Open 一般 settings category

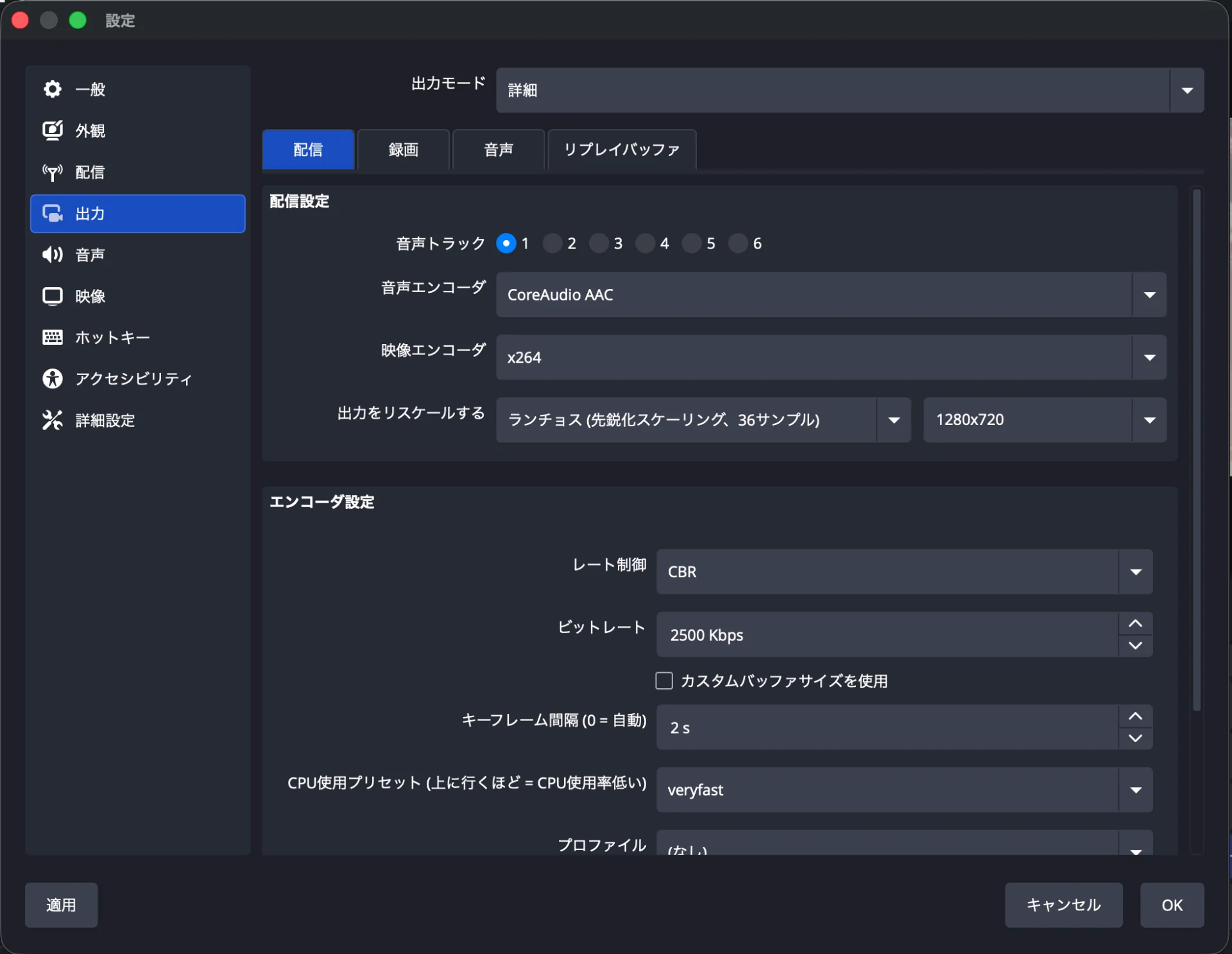click(137, 89)
